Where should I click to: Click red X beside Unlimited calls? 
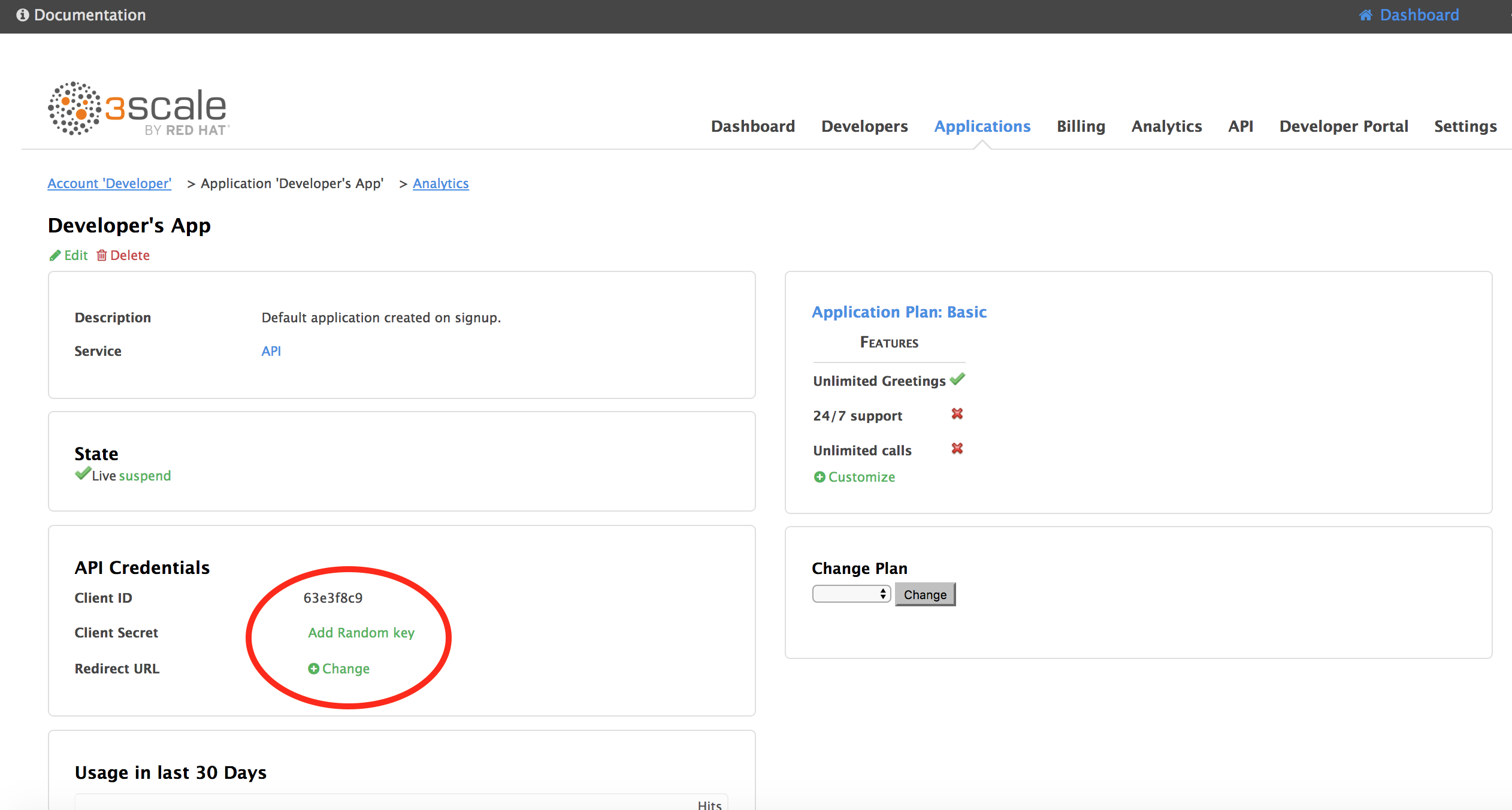[957, 449]
